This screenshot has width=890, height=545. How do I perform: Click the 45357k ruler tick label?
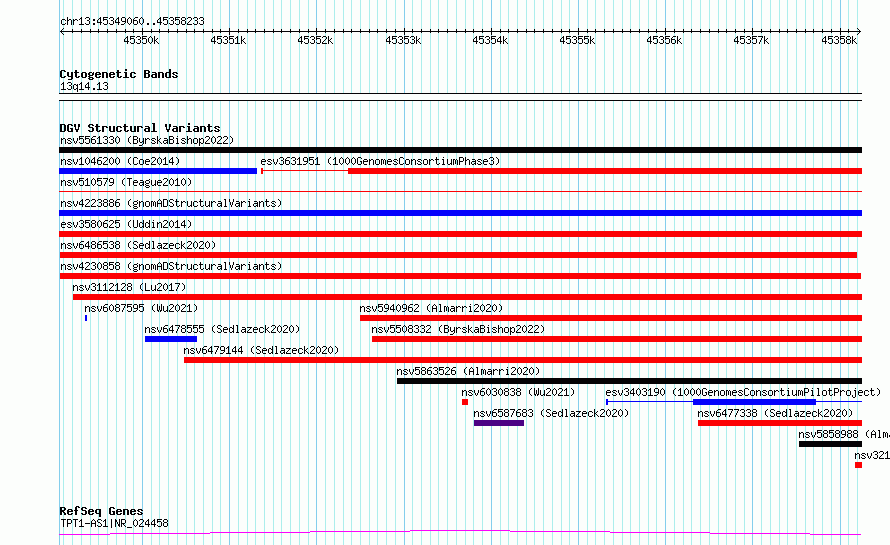point(751,40)
